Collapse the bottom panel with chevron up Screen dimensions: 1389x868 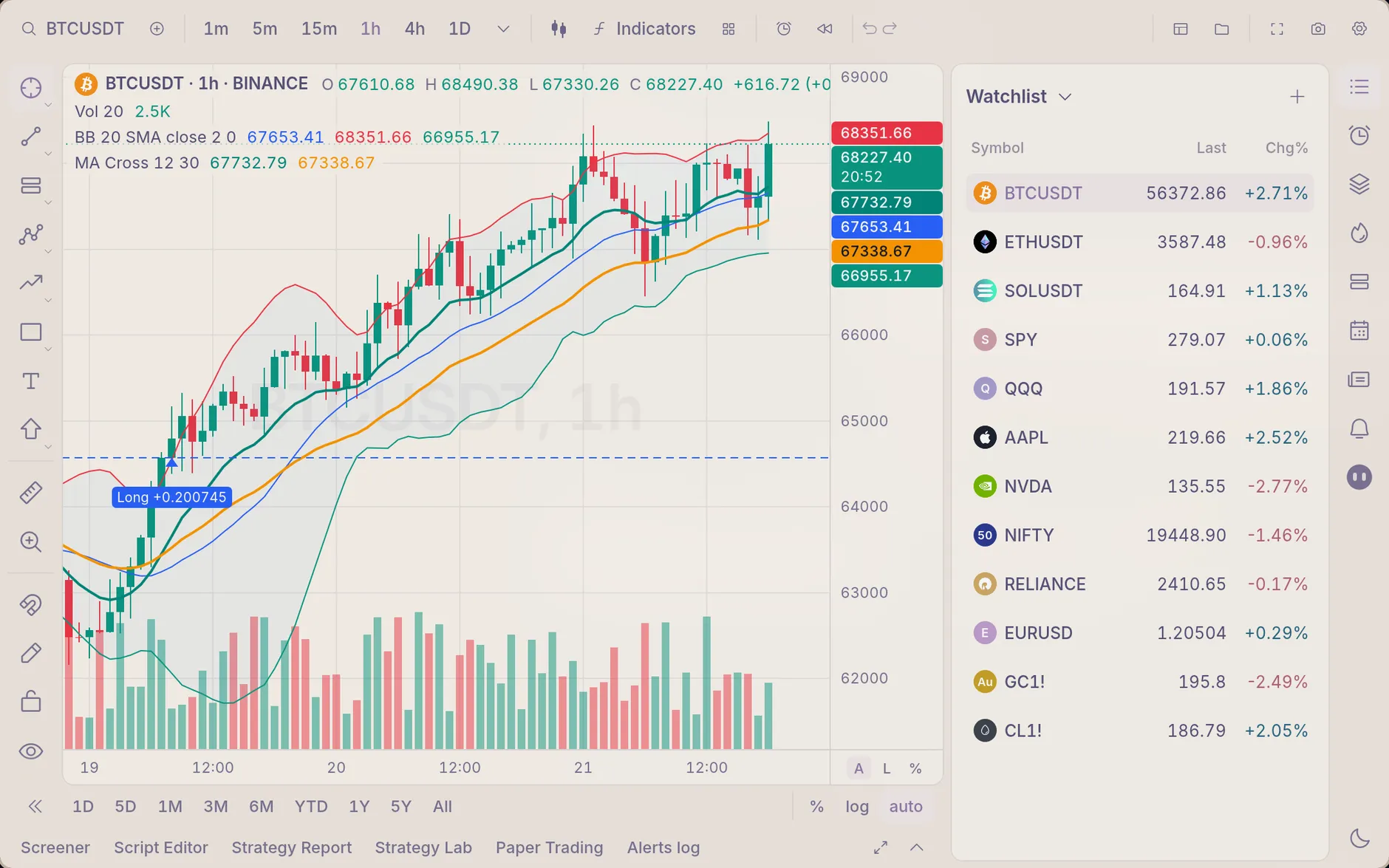click(916, 847)
